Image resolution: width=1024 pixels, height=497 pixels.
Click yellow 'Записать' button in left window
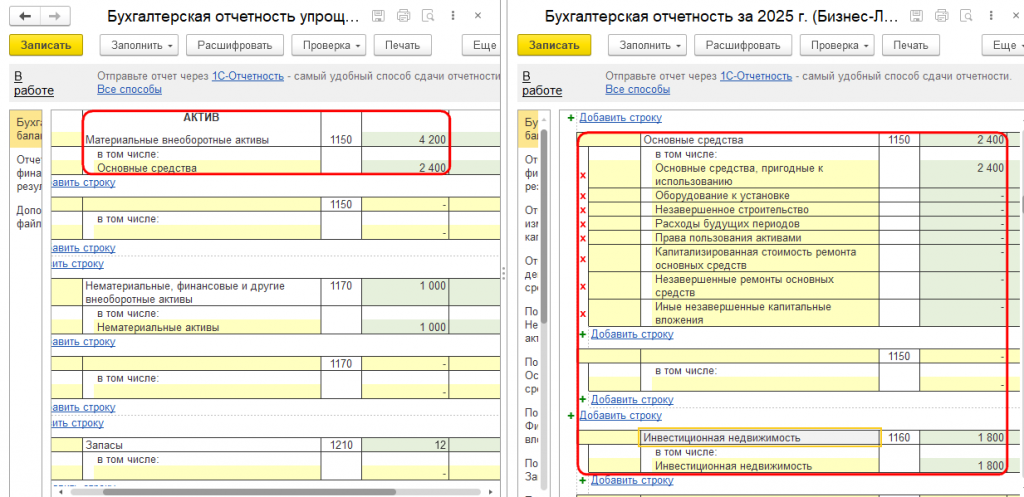(x=46, y=45)
